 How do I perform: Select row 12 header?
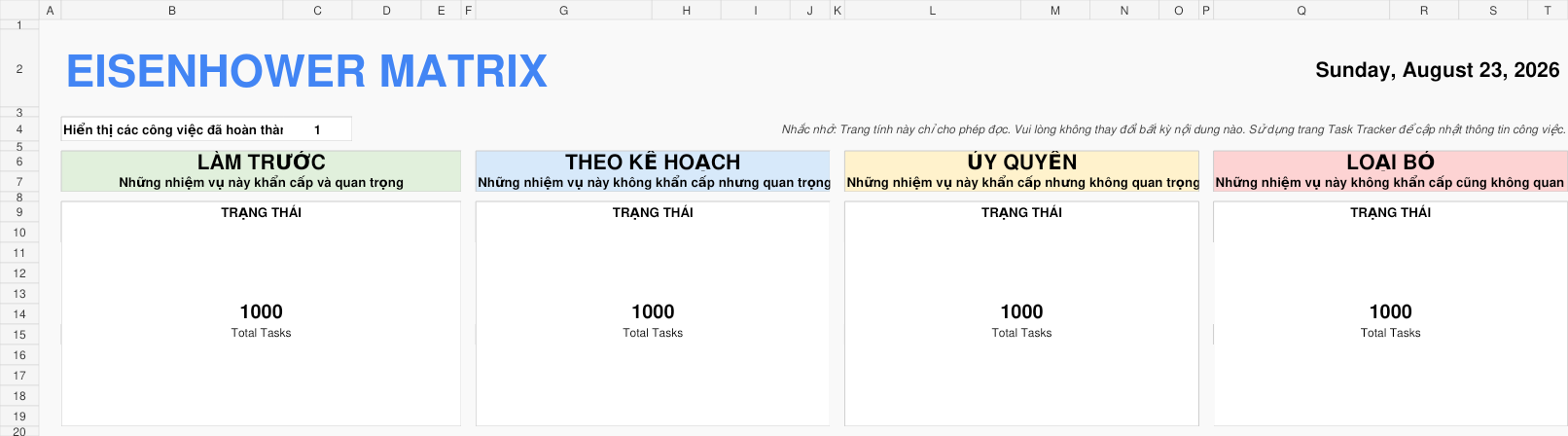[19, 273]
